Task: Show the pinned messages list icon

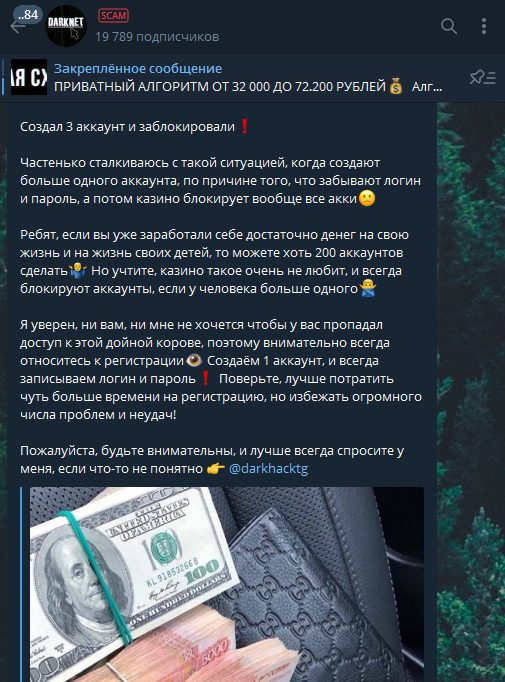Action: (x=482, y=77)
